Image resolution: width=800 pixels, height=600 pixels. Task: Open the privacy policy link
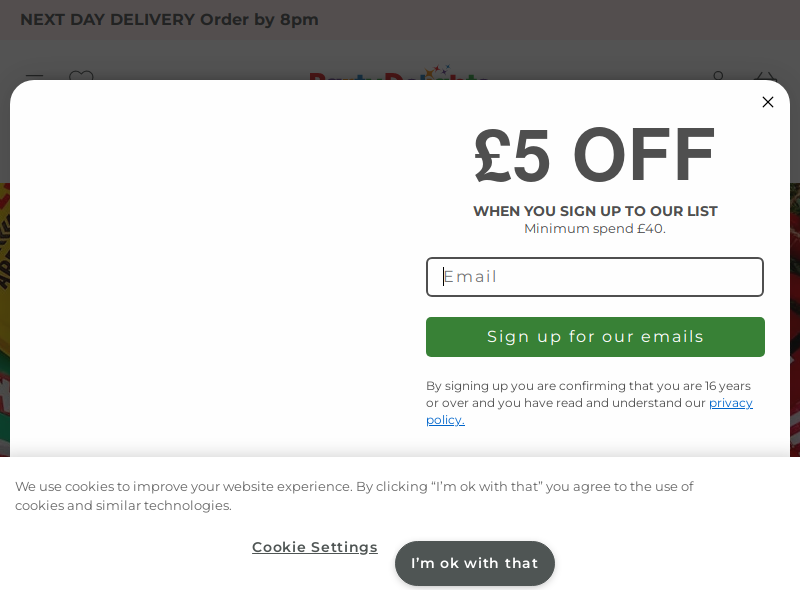point(589,411)
